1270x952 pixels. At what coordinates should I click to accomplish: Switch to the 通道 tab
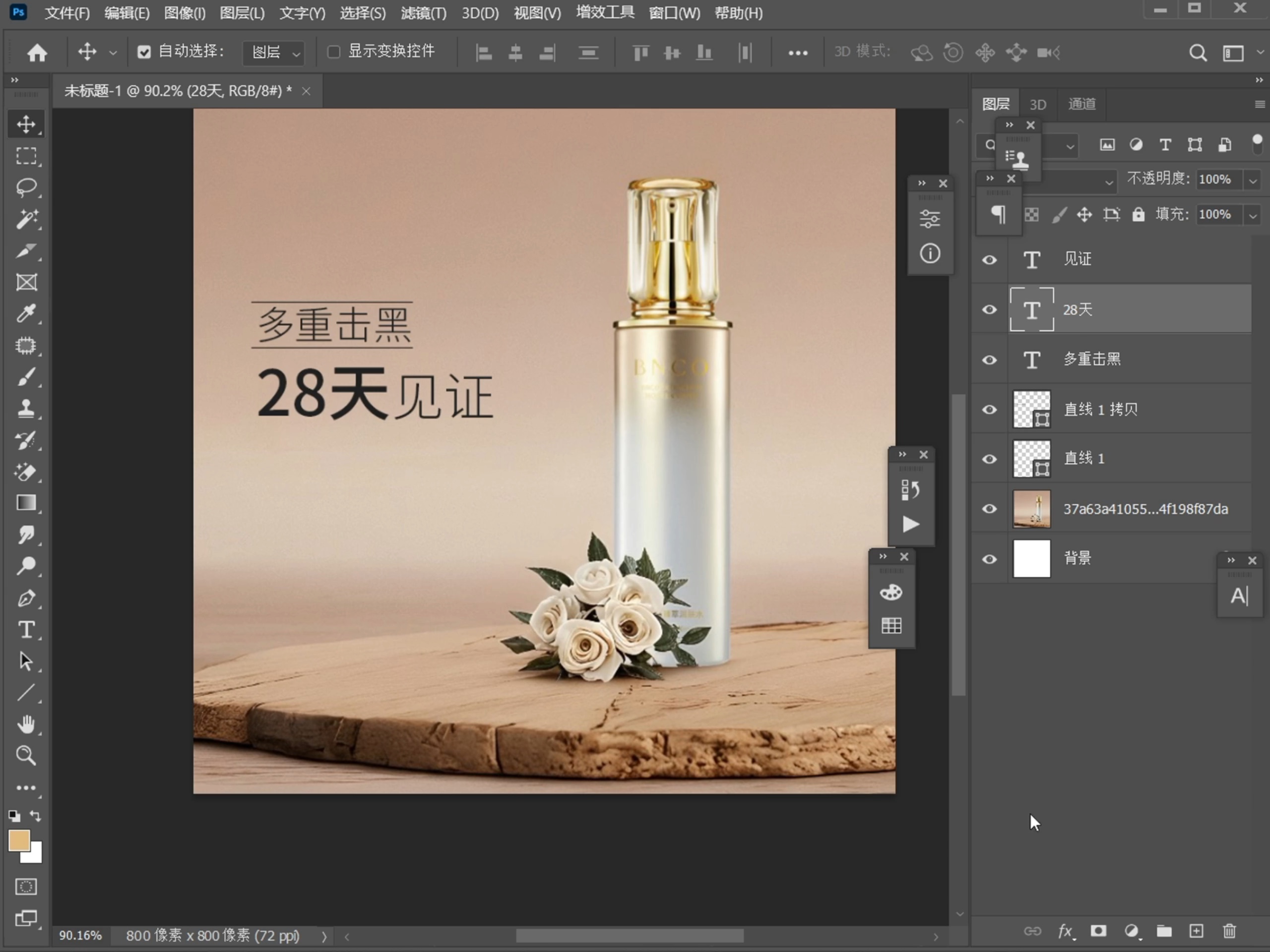tap(1081, 104)
